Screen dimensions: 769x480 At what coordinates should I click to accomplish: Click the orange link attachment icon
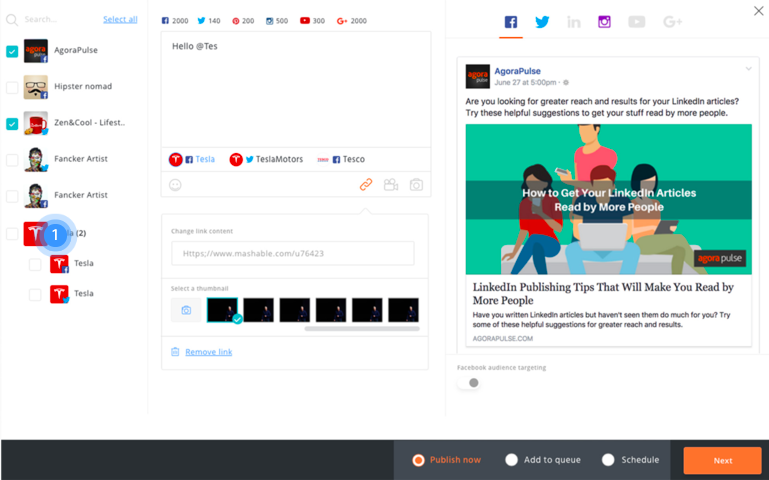(366, 184)
